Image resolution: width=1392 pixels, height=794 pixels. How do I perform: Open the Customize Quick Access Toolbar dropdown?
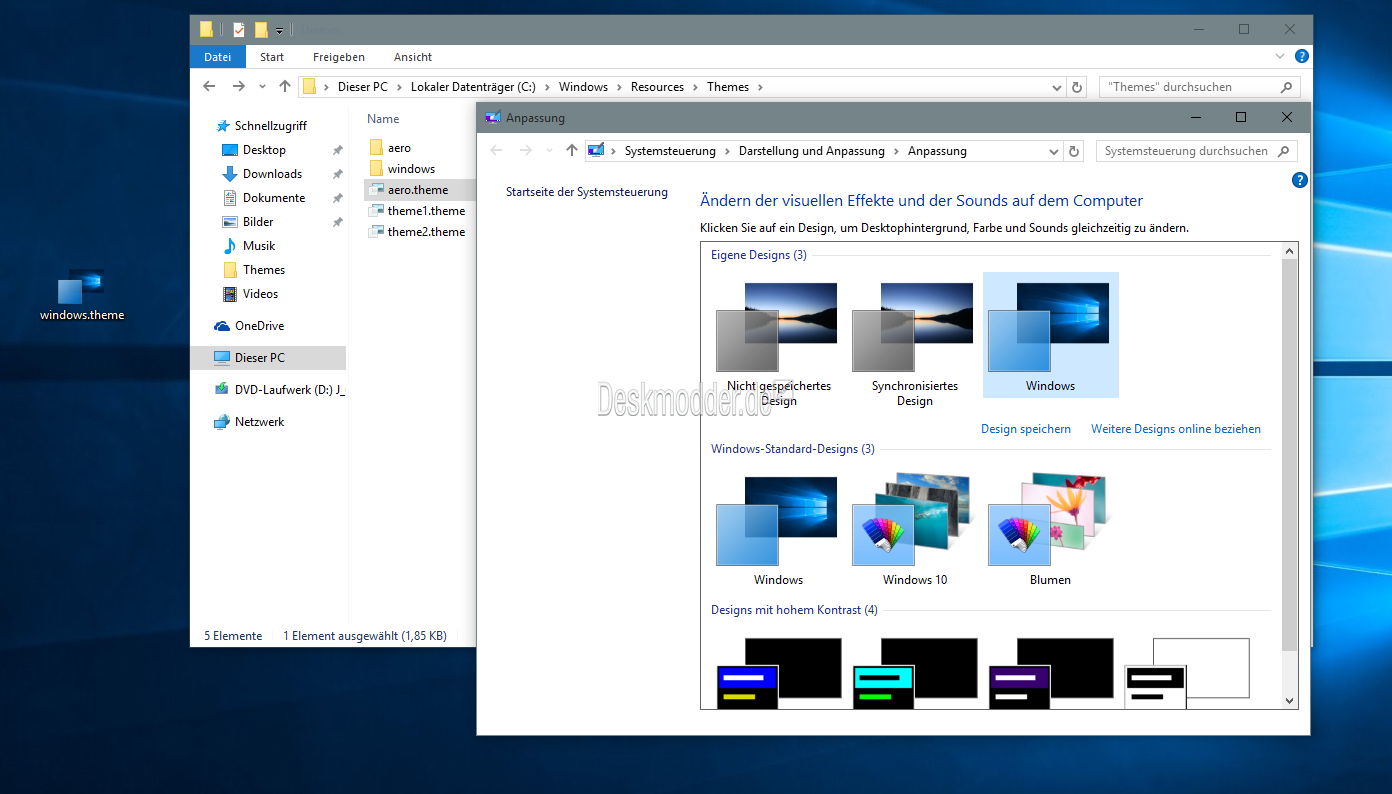280,30
